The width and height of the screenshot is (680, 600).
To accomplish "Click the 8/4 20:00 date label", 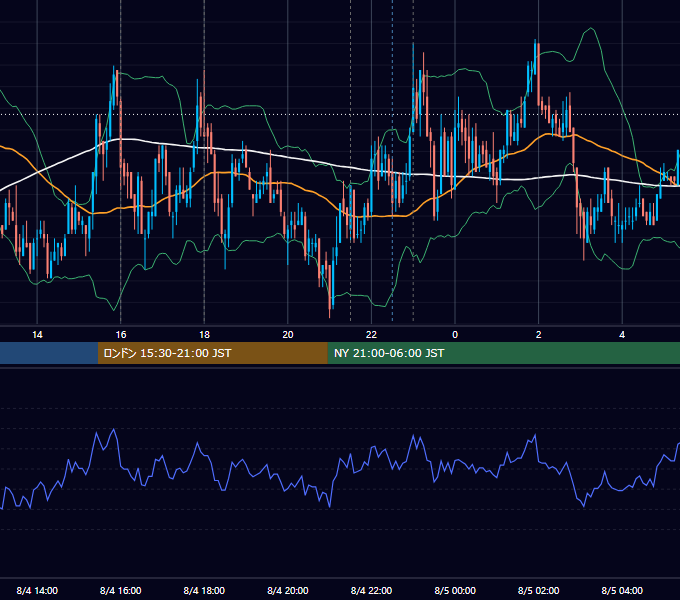I will pyautogui.click(x=288, y=590).
